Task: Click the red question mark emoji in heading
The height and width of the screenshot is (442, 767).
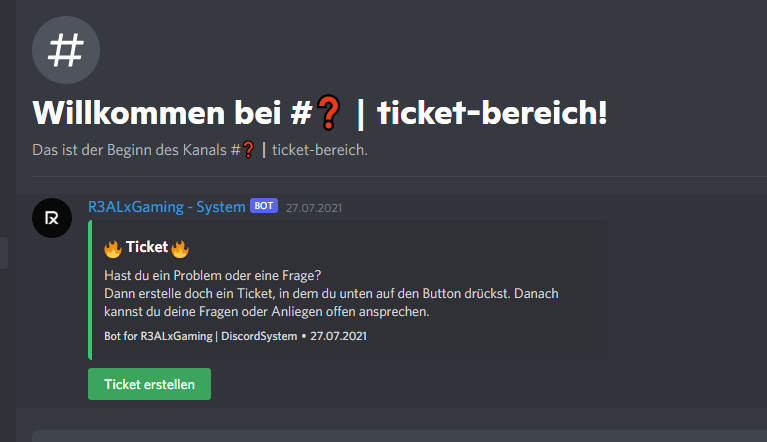Action: coord(330,113)
